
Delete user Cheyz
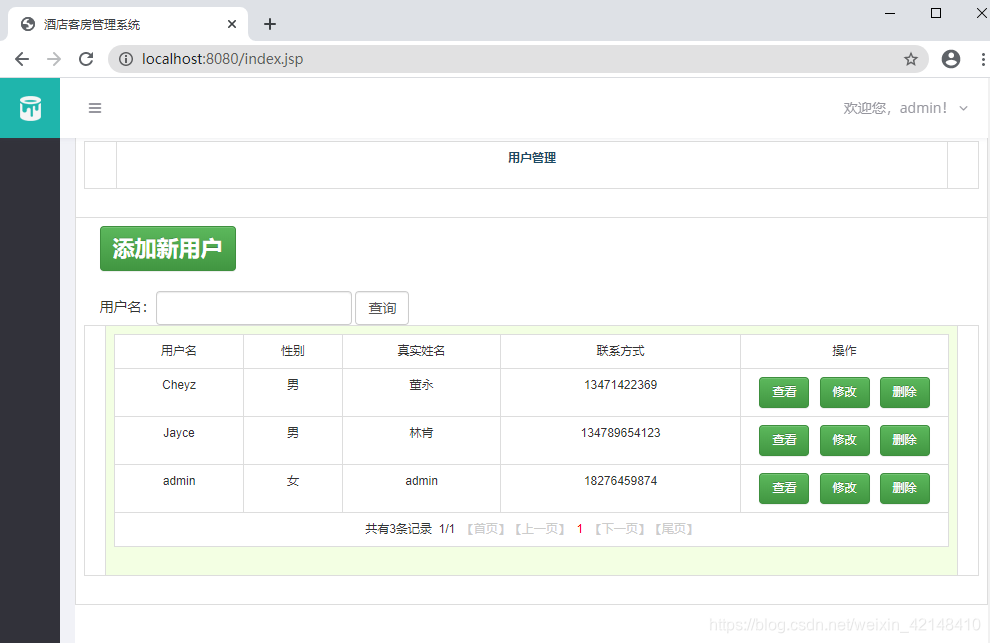905,392
